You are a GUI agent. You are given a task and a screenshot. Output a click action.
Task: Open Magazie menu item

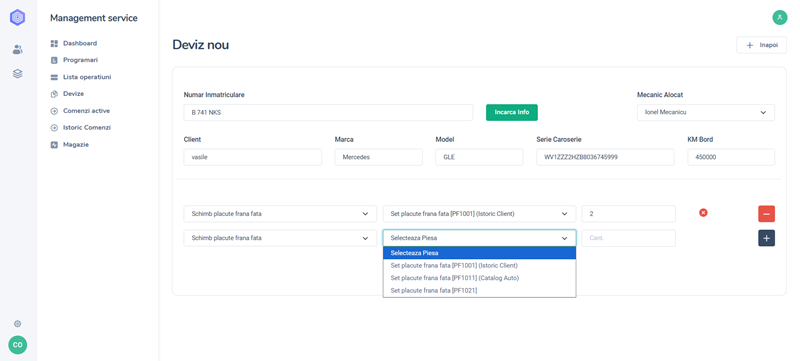76,145
